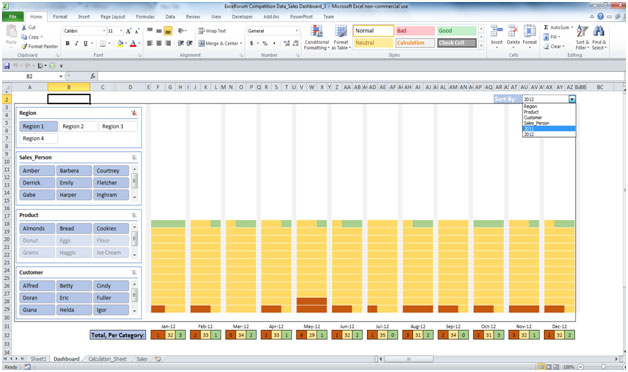Toggle Region 4 slicer button

tap(38, 139)
